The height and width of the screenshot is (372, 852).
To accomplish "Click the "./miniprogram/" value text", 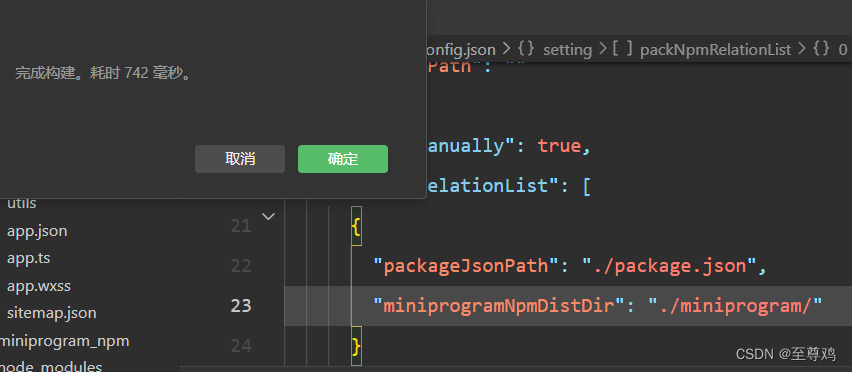I will click(x=736, y=306).
